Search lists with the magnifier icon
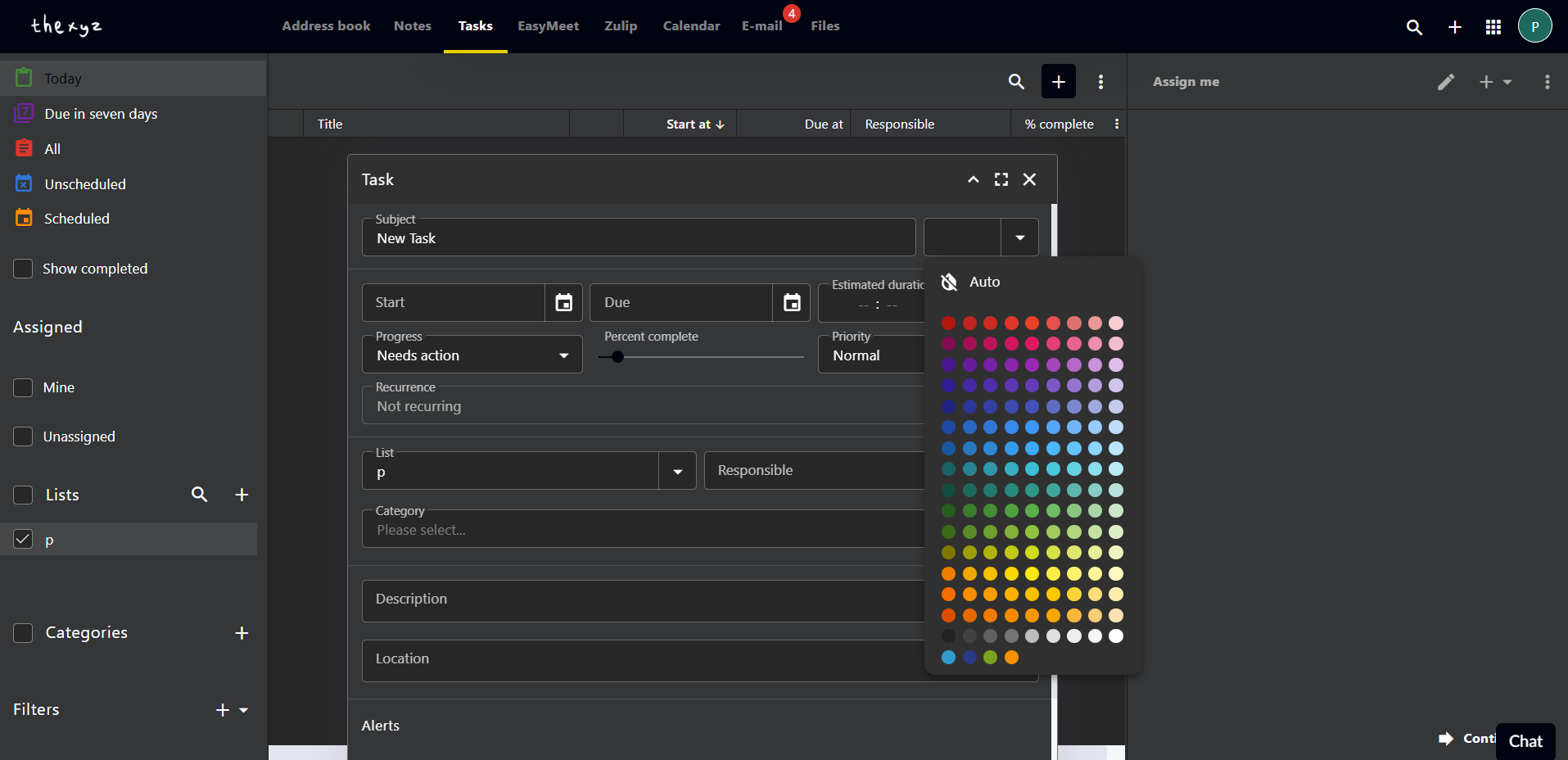The image size is (1568, 760). tap(199, 495)
